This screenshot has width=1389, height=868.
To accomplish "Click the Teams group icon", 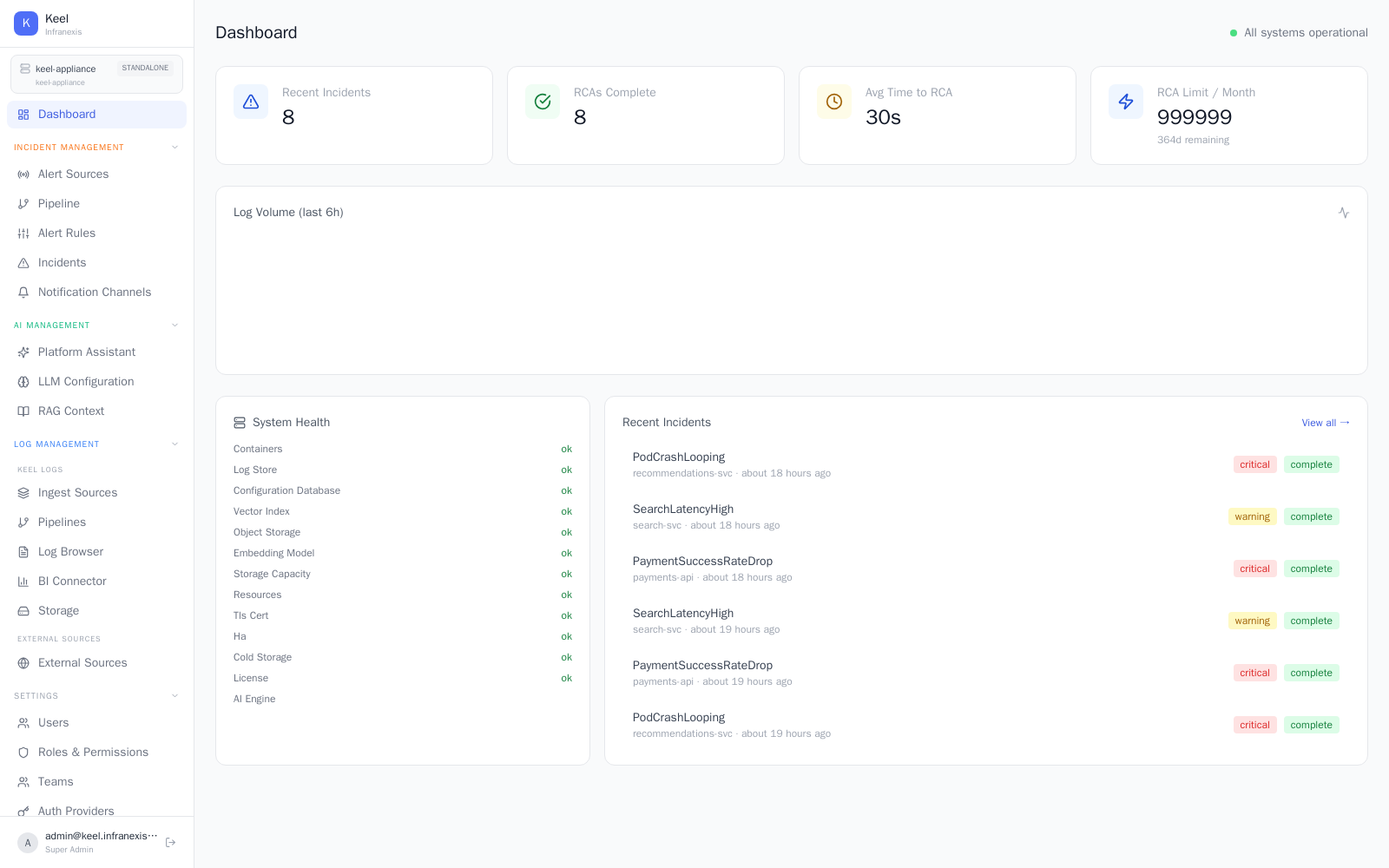I will pos(23,782).
